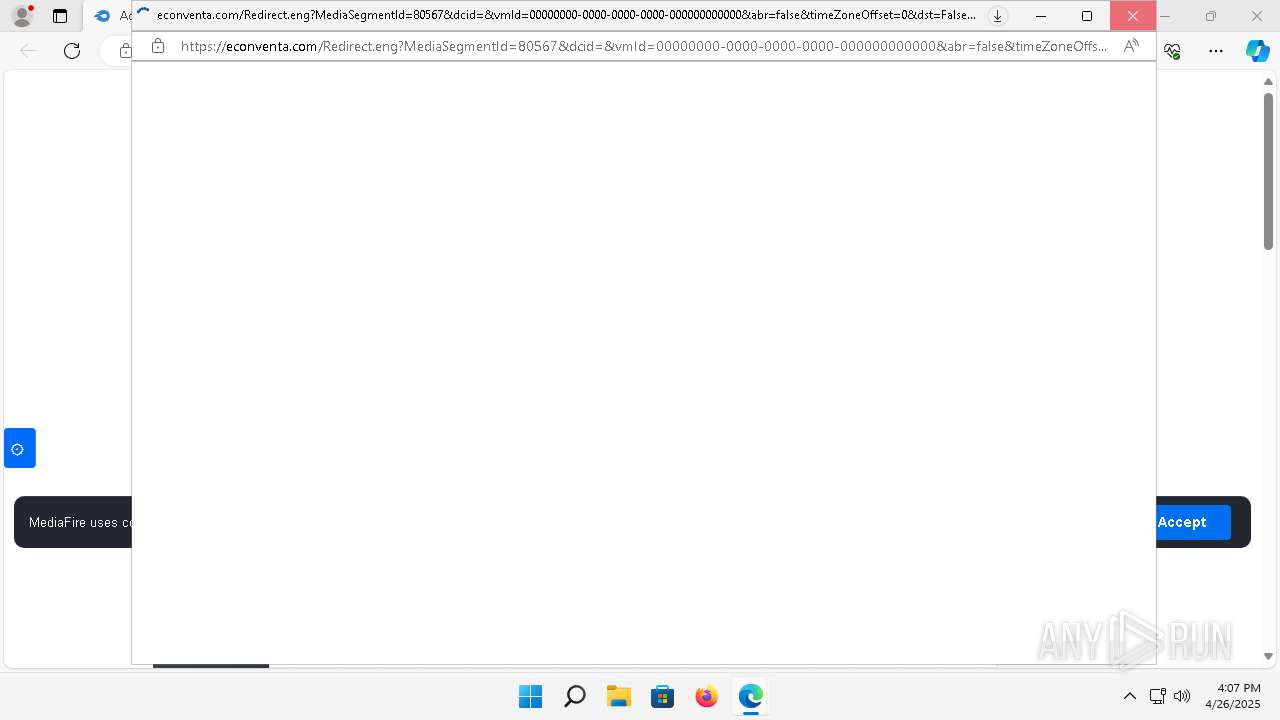Screen dimensions: 1280x720
Task: Click the lock site-info icon in the popup address bar
Action: [158, 46]
